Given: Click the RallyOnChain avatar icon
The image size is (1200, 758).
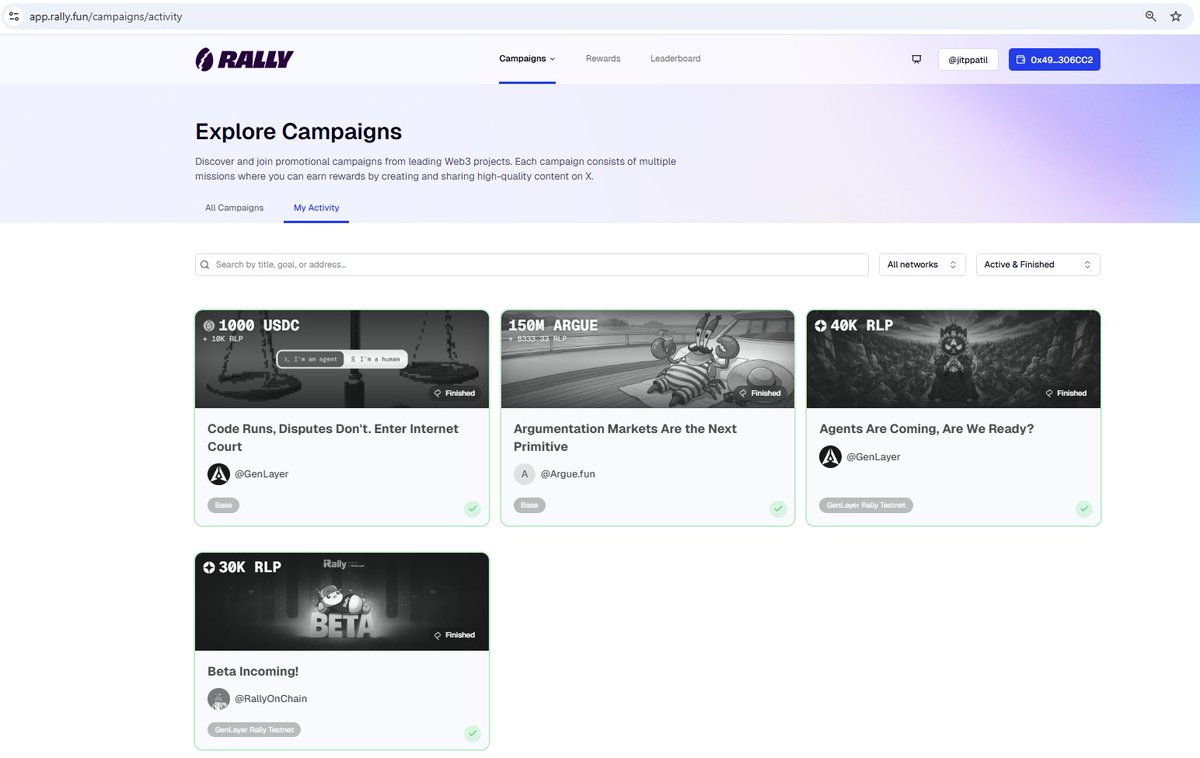Looking at the screenshot, I should [x=219, y=699].
